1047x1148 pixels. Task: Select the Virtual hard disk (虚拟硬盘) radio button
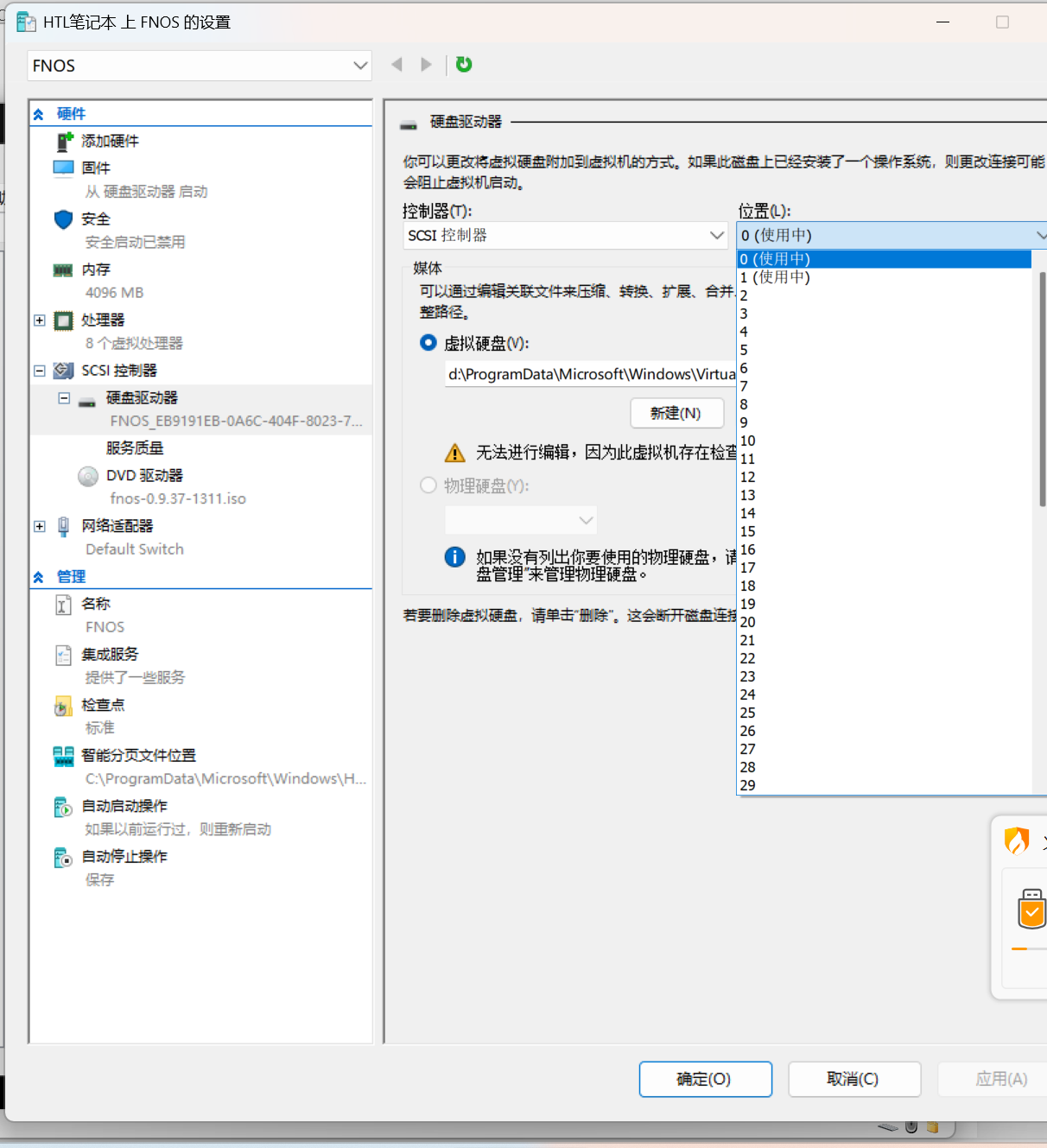coord(428,343)
